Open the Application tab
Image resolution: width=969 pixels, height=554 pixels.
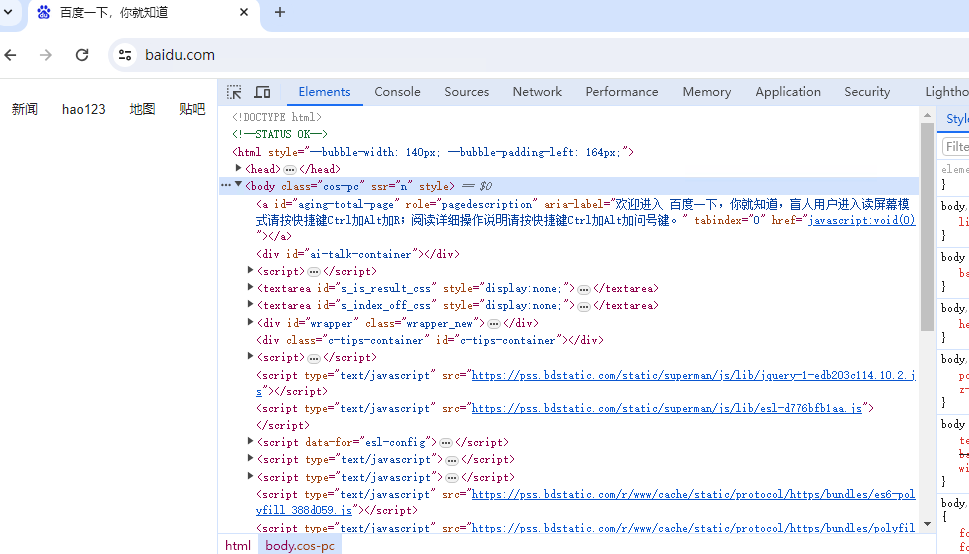(x=788, y=92)
